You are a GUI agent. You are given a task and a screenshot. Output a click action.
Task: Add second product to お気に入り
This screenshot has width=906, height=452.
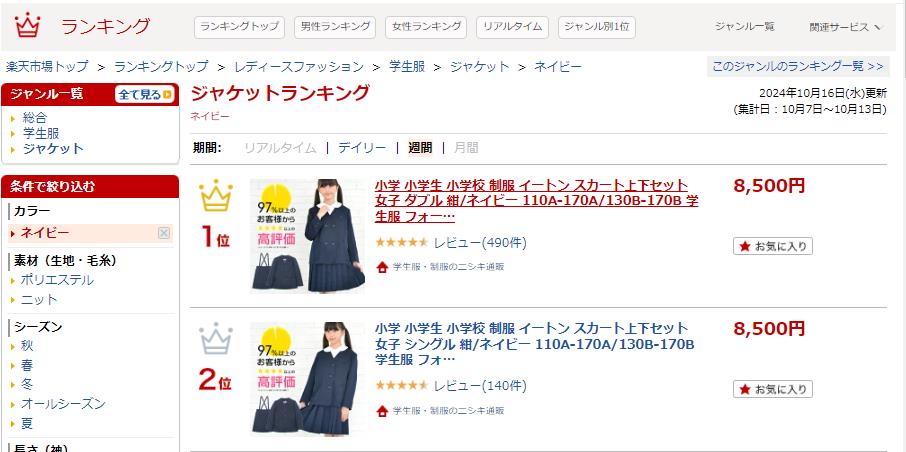point(773,389)
